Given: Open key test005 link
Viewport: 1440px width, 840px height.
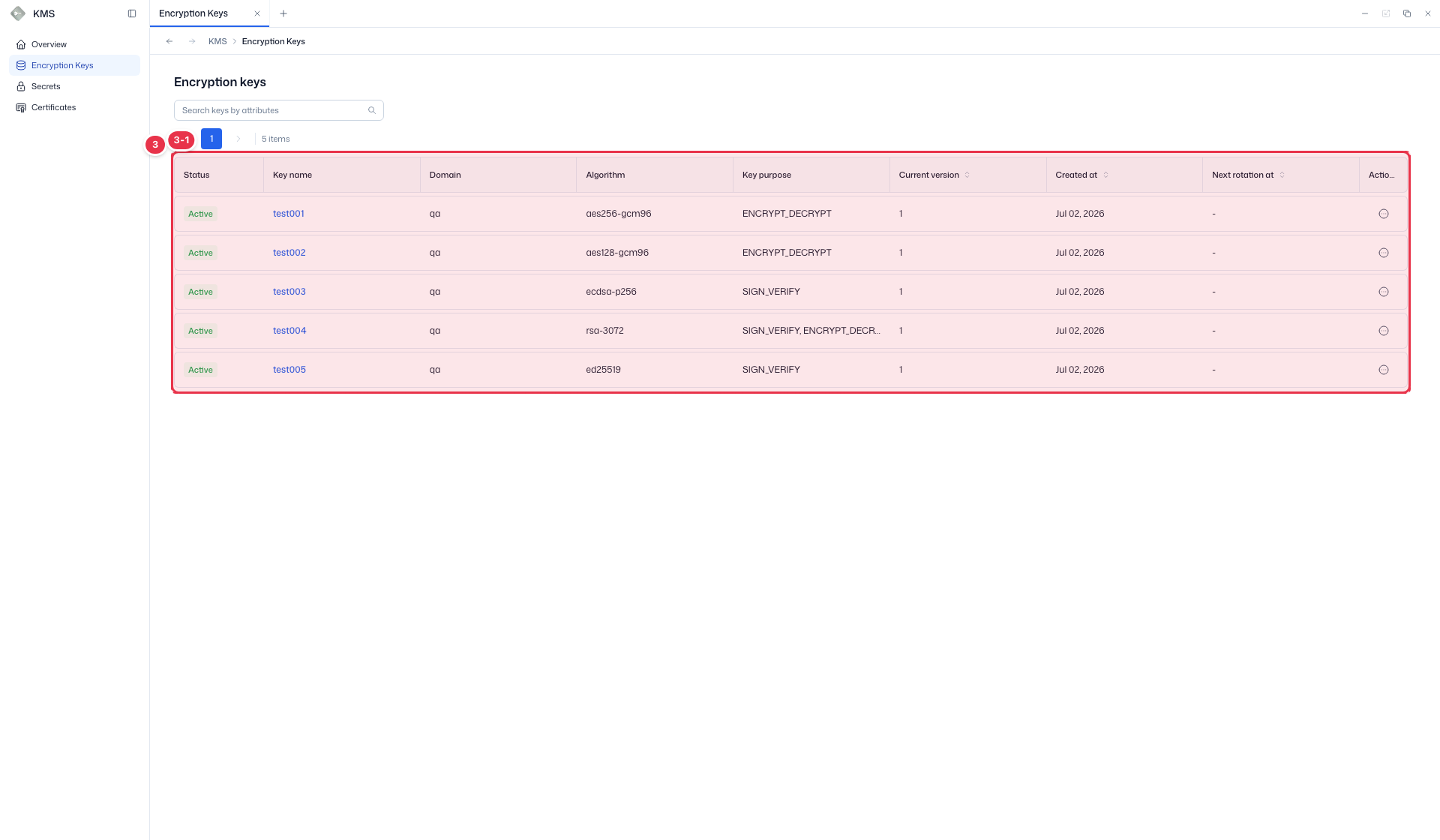Looking at the screenshot, I should coord(289,370).
